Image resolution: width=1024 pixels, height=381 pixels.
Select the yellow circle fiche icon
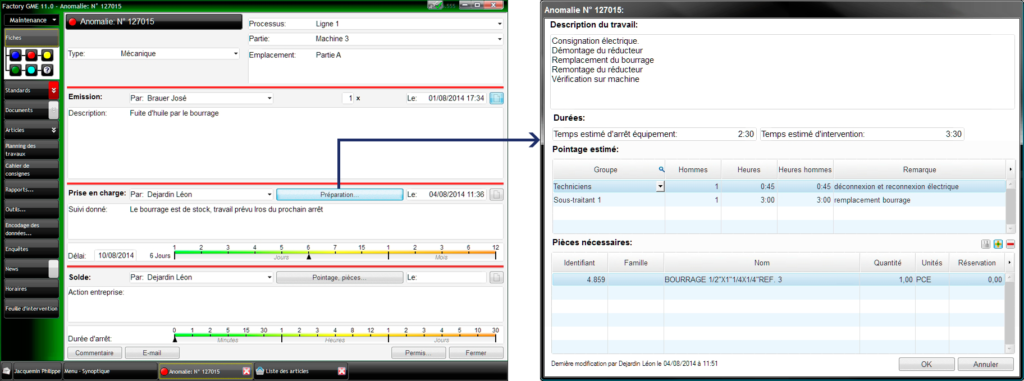(47, 55)
